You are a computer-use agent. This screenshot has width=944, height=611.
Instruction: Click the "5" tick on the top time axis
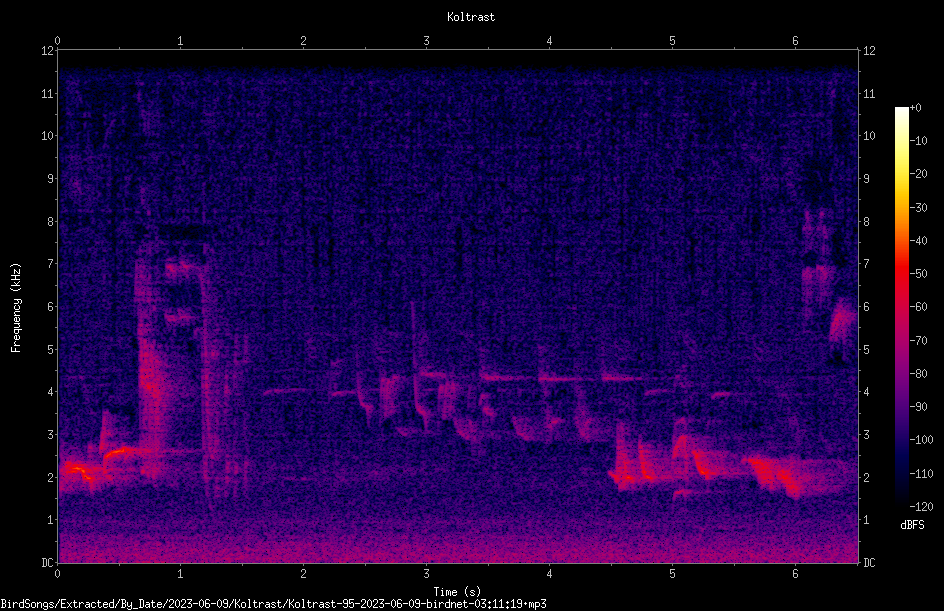tap(672, 41)
